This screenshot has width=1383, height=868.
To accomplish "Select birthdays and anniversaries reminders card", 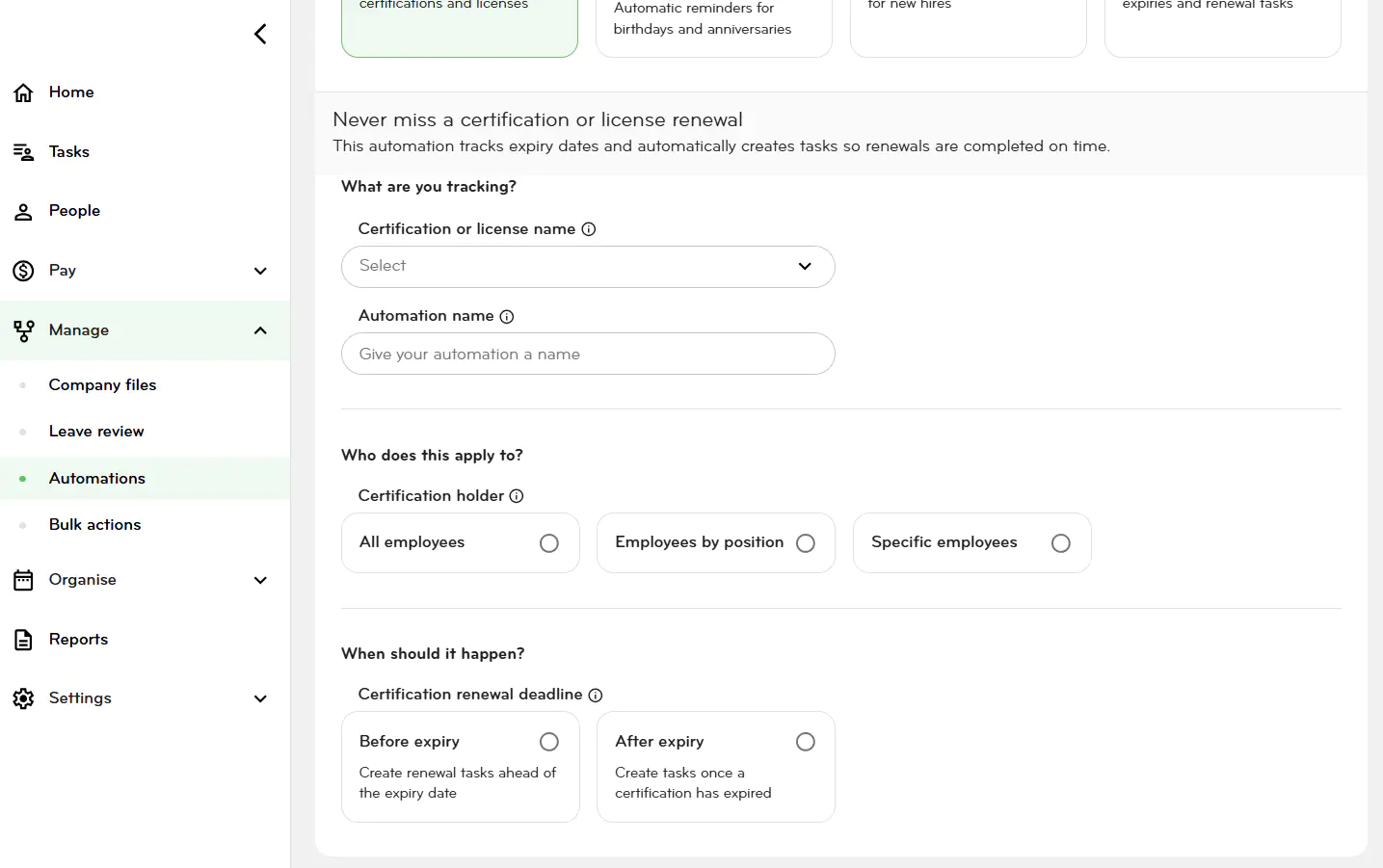I will pos(714,27).
